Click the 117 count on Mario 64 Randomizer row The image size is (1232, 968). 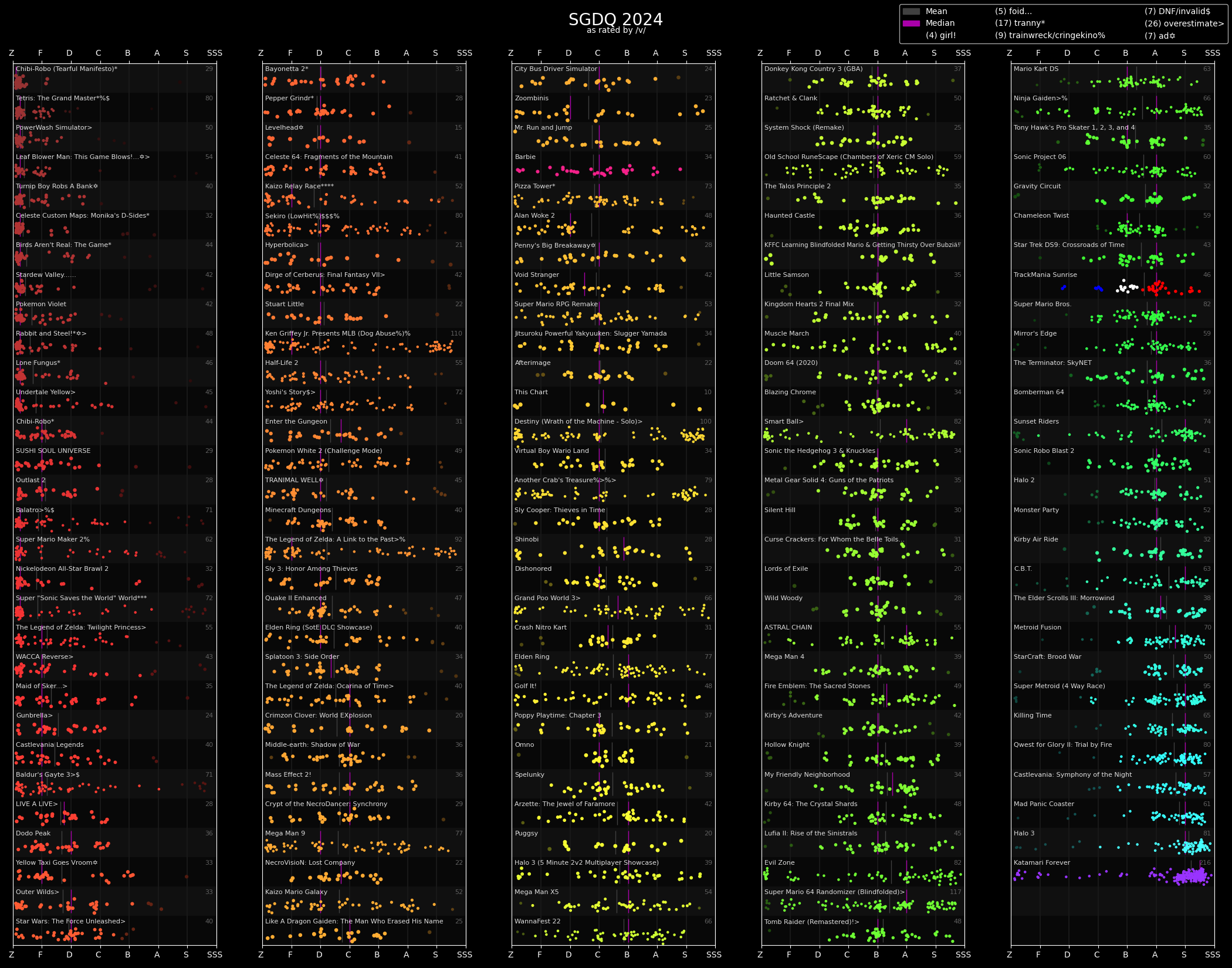coord(956,892)
